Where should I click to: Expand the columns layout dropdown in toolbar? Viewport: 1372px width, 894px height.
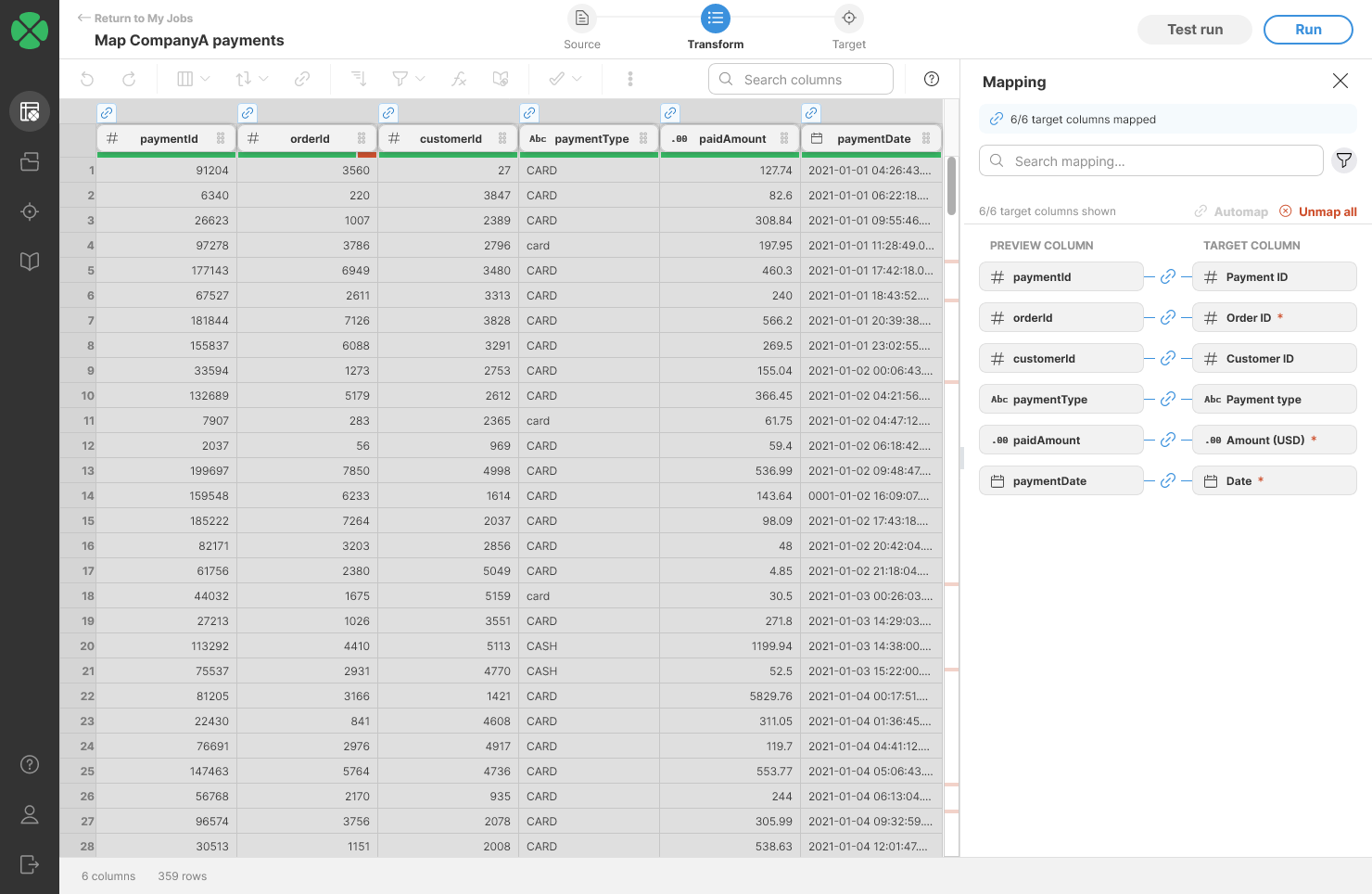coord(193,80)
